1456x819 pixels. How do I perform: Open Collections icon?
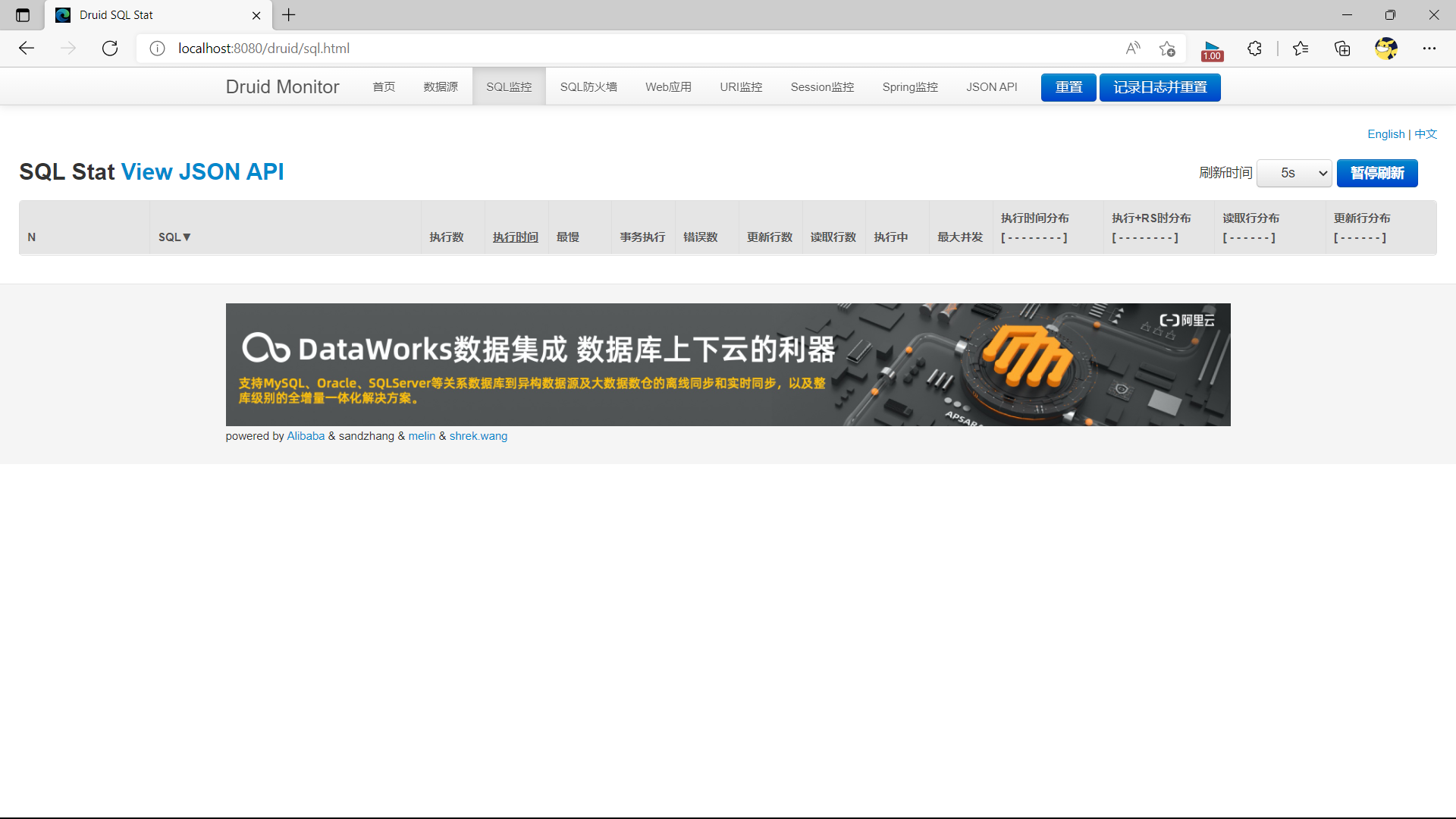(x=1342, y=49)
